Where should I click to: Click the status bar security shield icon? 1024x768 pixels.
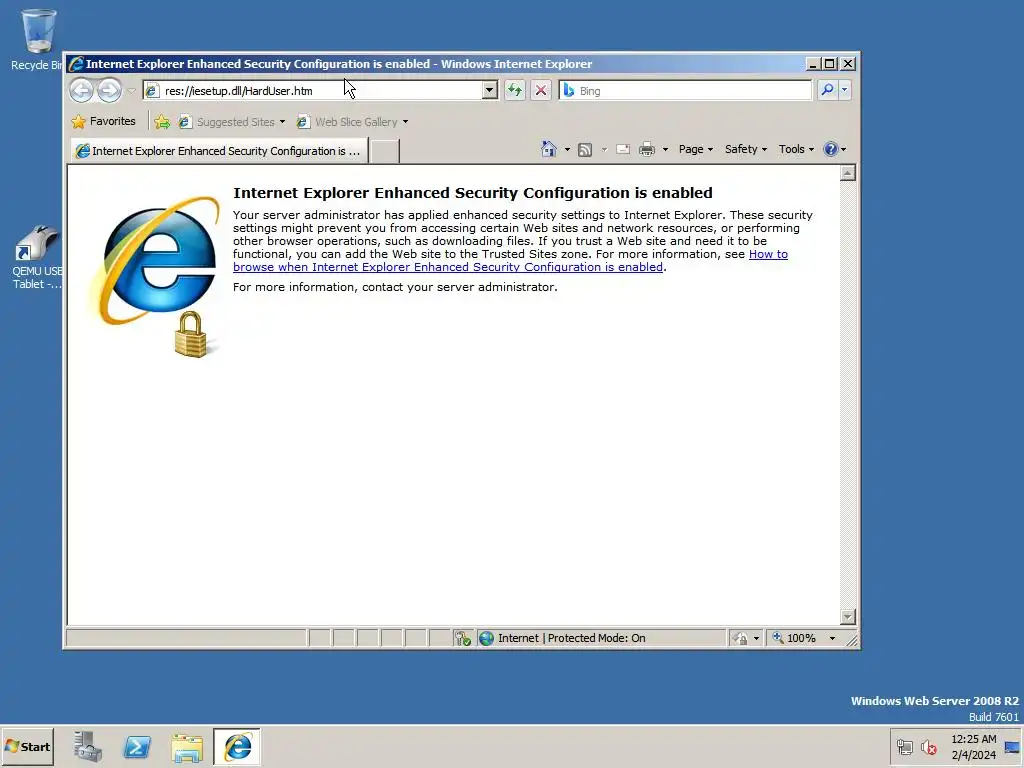coord(463,638)
